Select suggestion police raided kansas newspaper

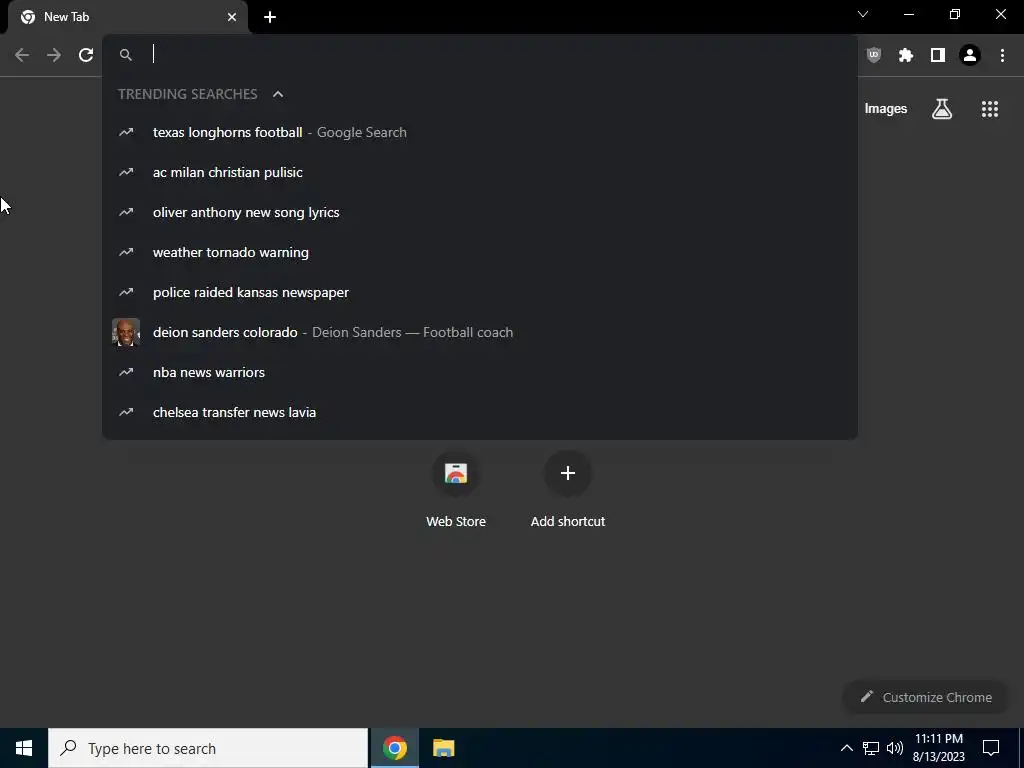point(480,292)
